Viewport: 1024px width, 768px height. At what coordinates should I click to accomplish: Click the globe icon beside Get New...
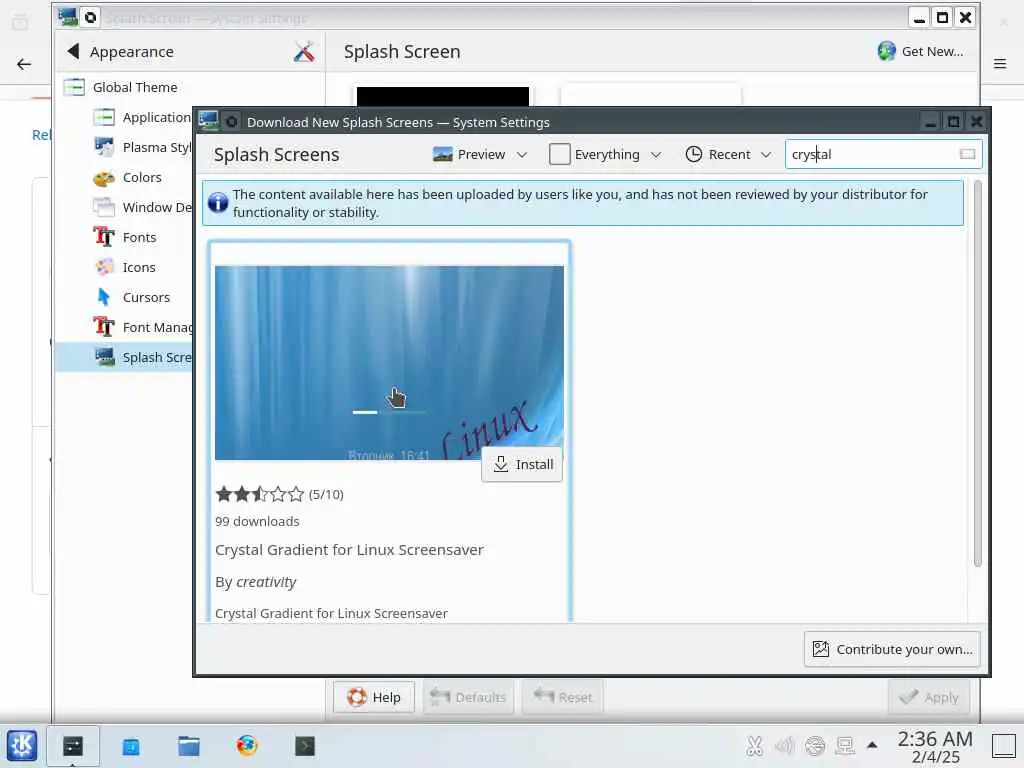tap(886, 51)
